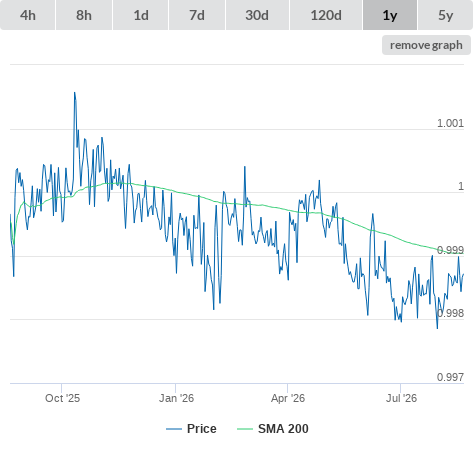Switch to the 8h time range
Image resolution: width=474 pixels, height=455 pixels.
84,15
